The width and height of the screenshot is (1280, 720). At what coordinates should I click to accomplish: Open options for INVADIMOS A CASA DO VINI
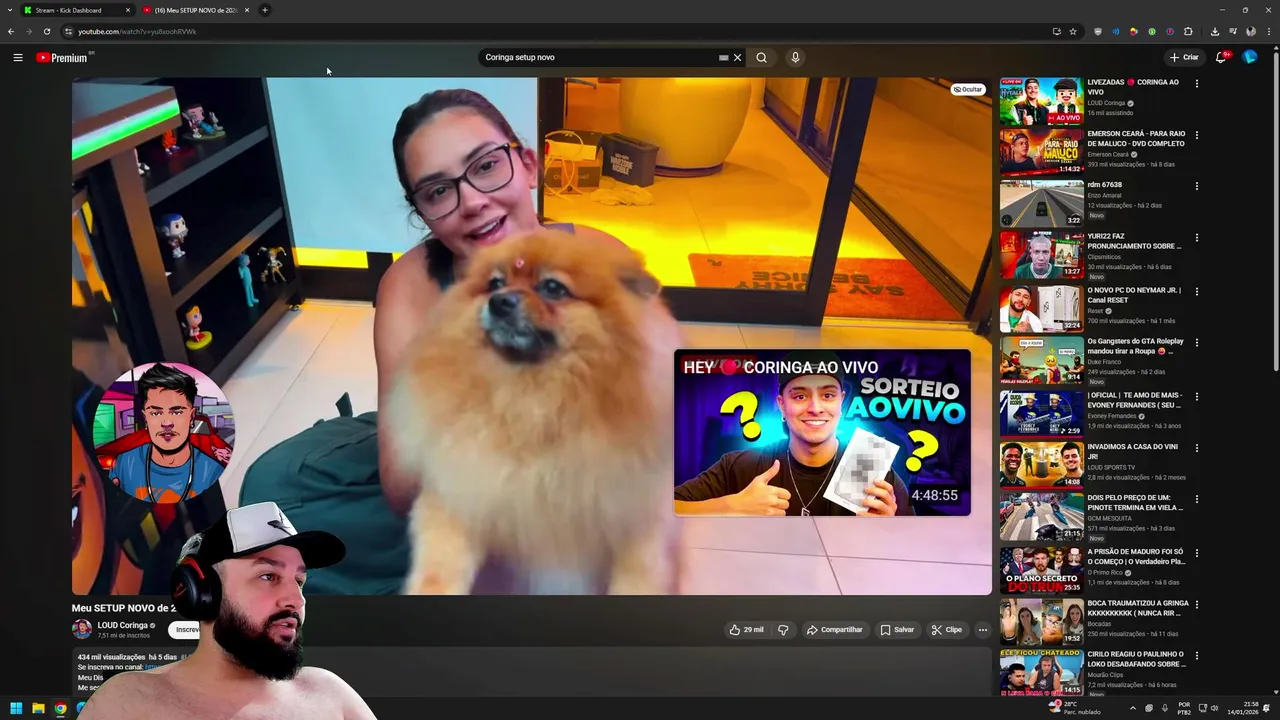coord(1196,448)
